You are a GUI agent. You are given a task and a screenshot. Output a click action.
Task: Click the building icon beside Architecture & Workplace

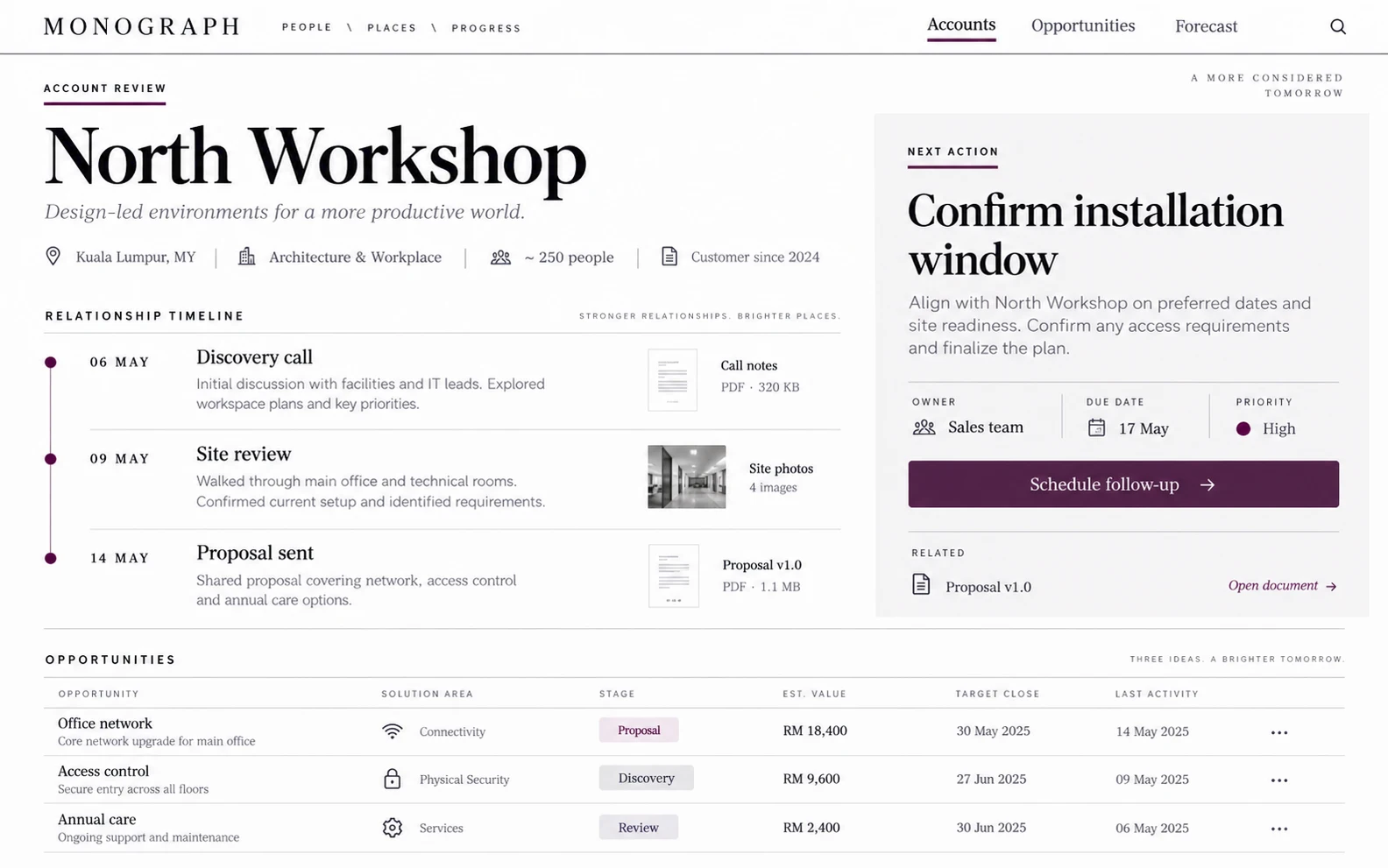tap(247, 256)
